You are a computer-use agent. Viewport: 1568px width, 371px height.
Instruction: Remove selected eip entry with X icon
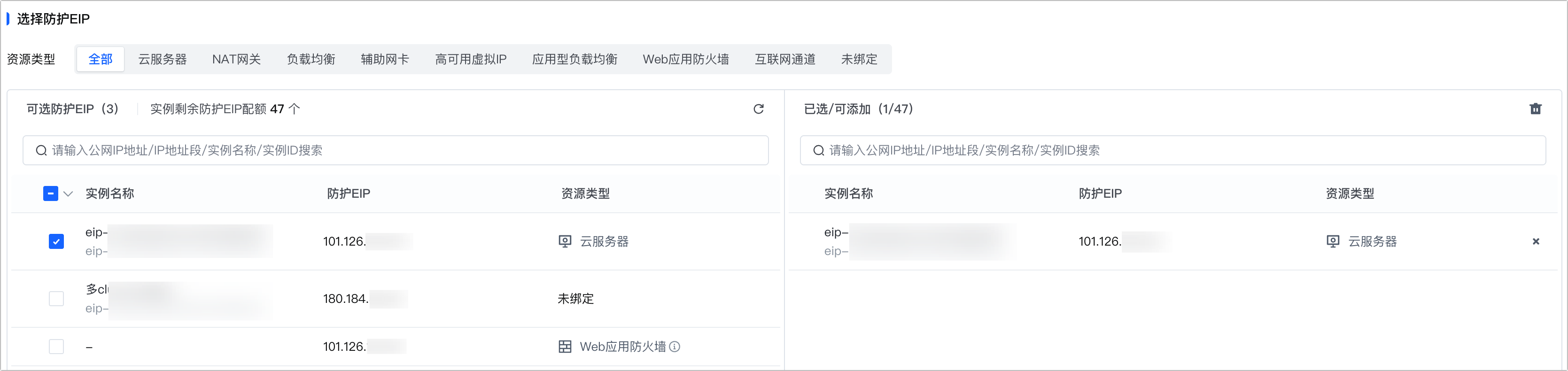click(1535, 241)
